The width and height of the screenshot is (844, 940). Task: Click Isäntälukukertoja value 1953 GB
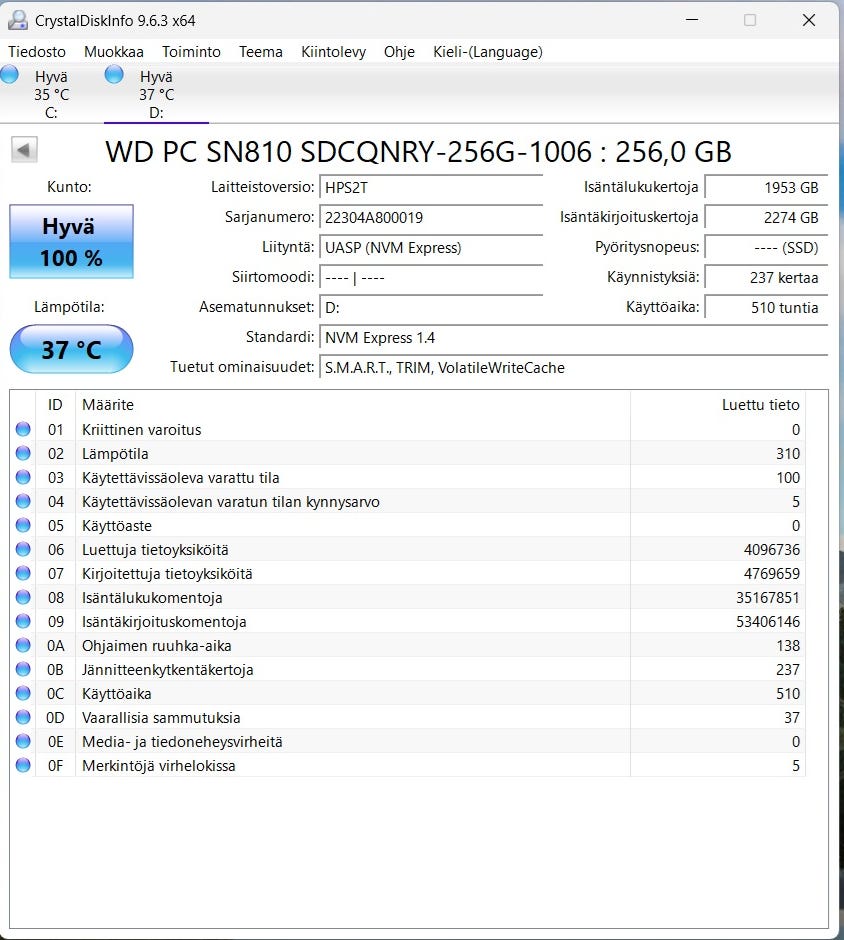click(x=766, y=188)
